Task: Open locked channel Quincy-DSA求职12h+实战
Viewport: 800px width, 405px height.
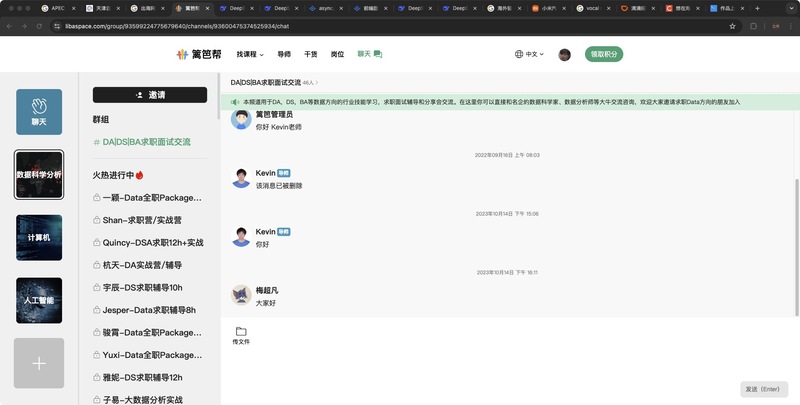Action: pos(148,243)
